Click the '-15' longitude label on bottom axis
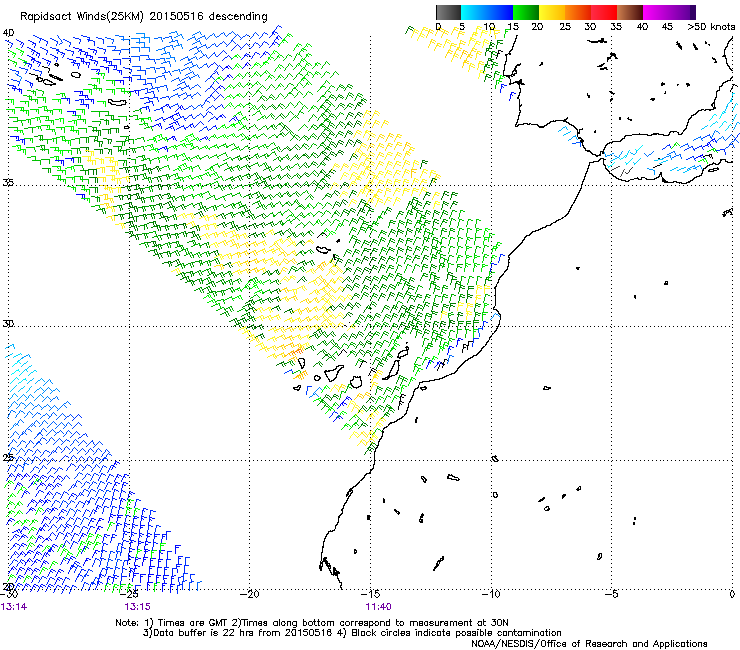This screenshot has height=650, width=740. point(370,594)
